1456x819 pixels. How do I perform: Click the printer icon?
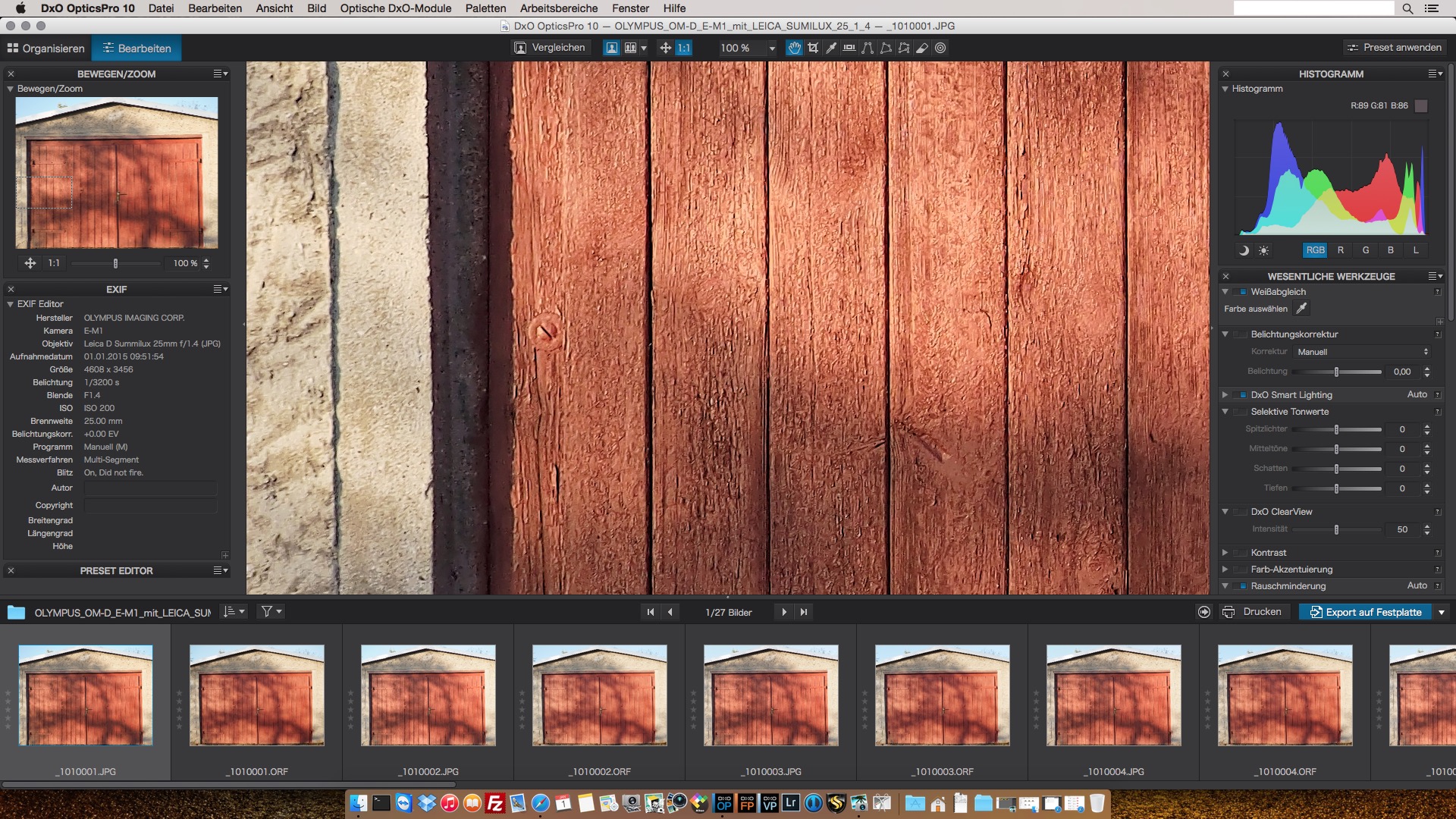tap(1228, 612)
